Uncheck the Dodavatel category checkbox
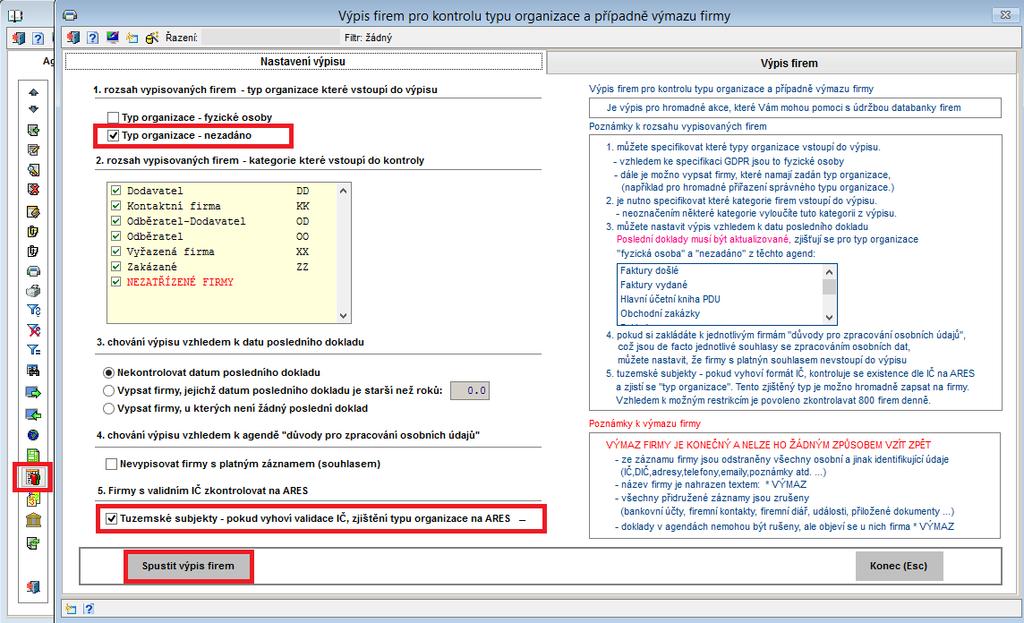Viewport: 1024px width, 623px height. coord(116,191)
